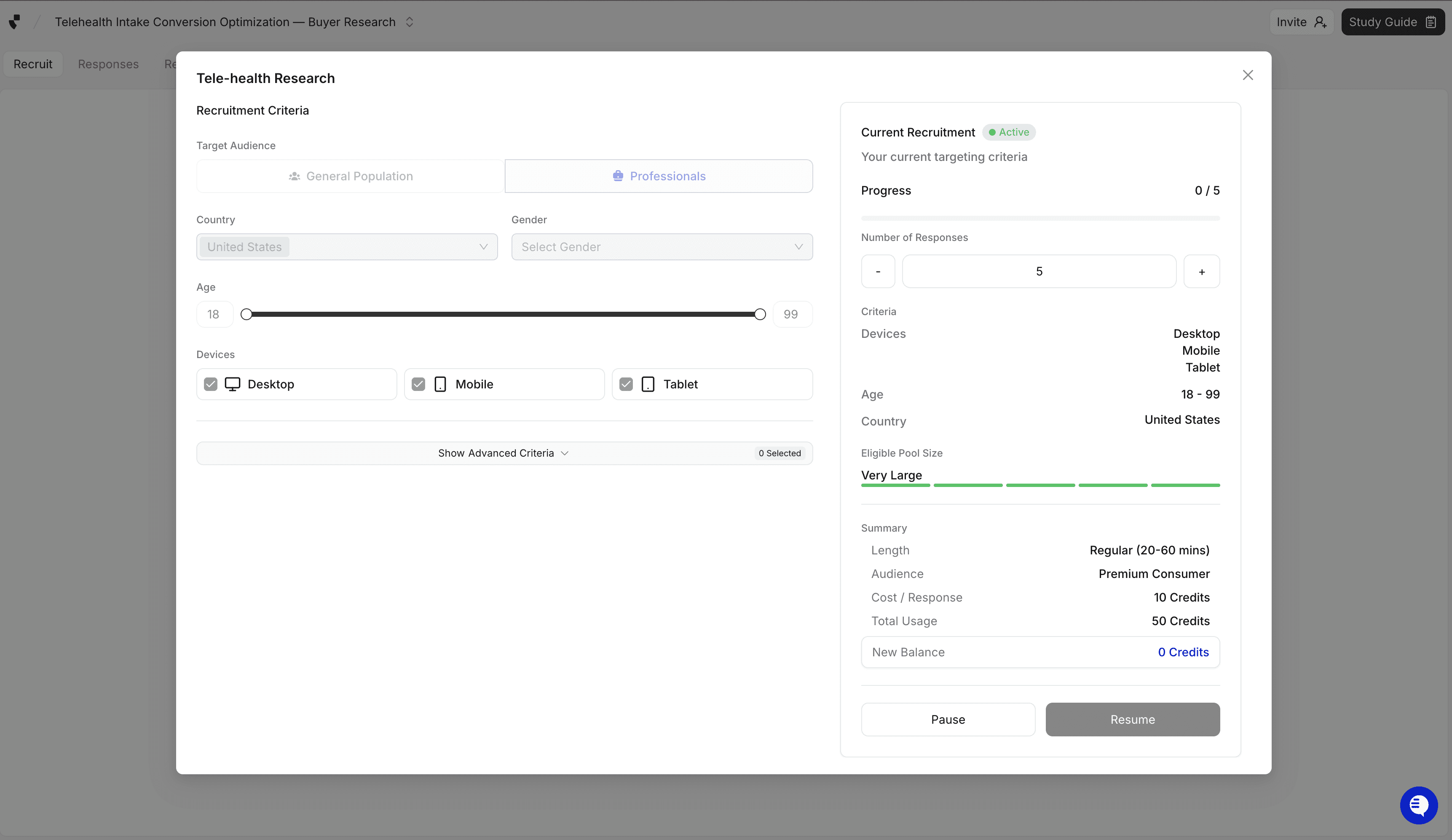This screenshot has height=840, width=1452.
Task: Open the Country dropdown
Action: click(347, 246)
